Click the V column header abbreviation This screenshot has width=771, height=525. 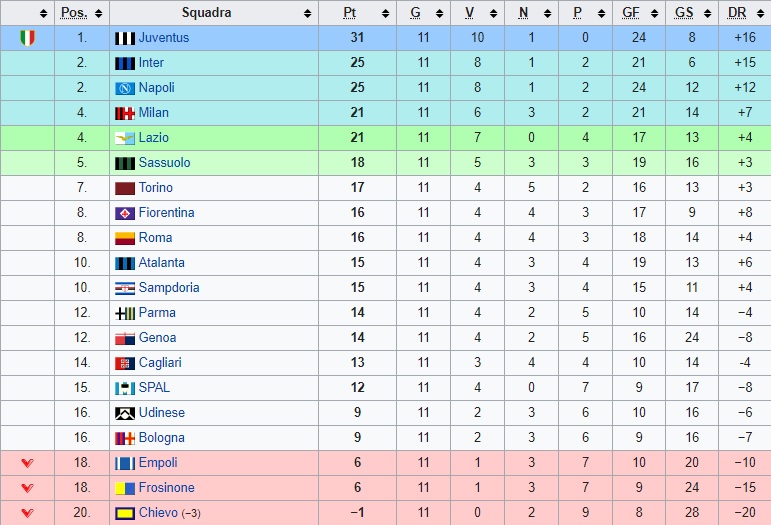[470, 13]
